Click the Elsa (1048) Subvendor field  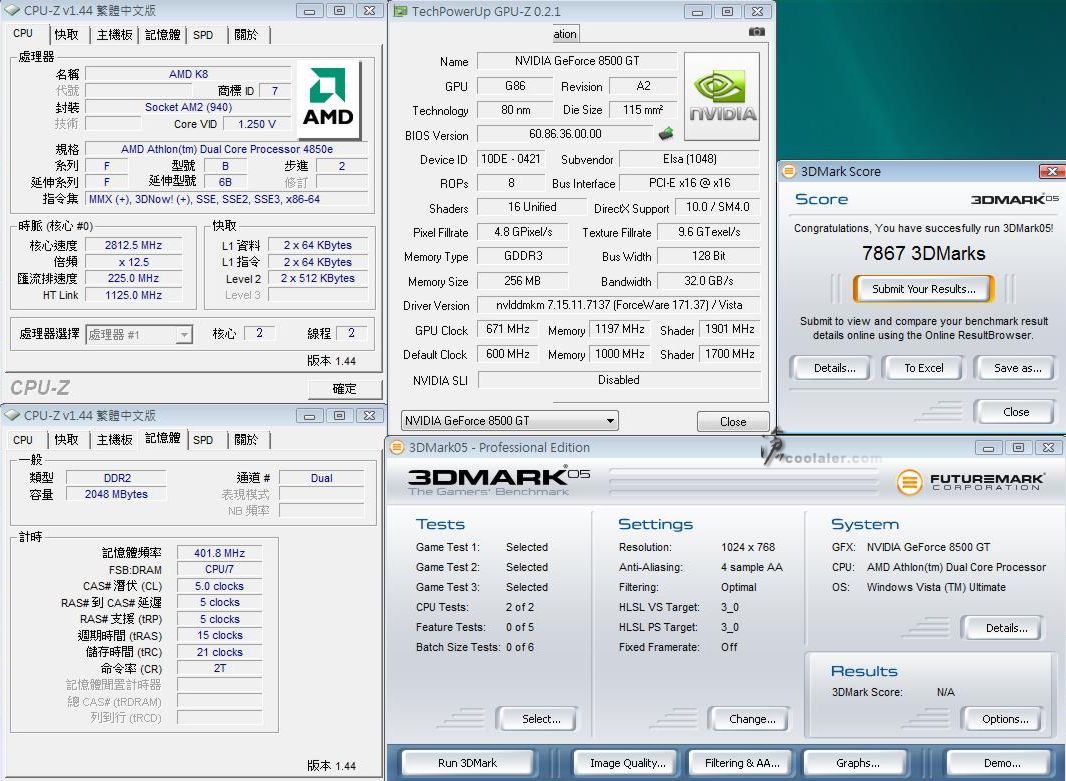click(x=689, y=159)
